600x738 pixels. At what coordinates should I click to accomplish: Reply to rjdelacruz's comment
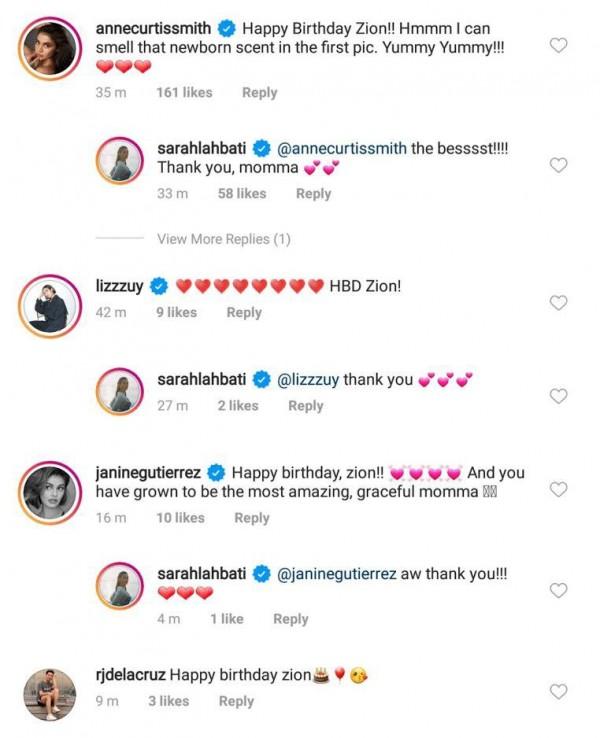pyautogui.click(x=236, y=701)
